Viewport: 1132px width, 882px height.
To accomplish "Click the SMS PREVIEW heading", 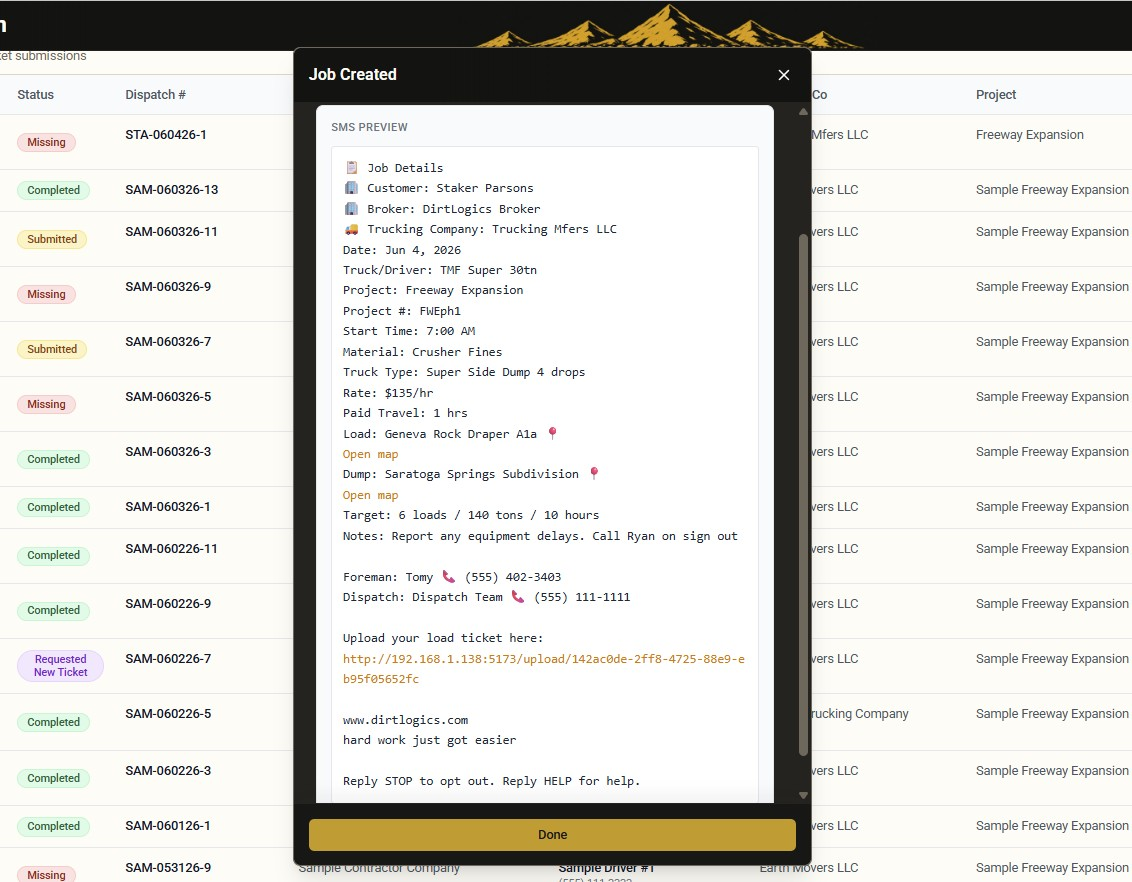I will [369, 127].
